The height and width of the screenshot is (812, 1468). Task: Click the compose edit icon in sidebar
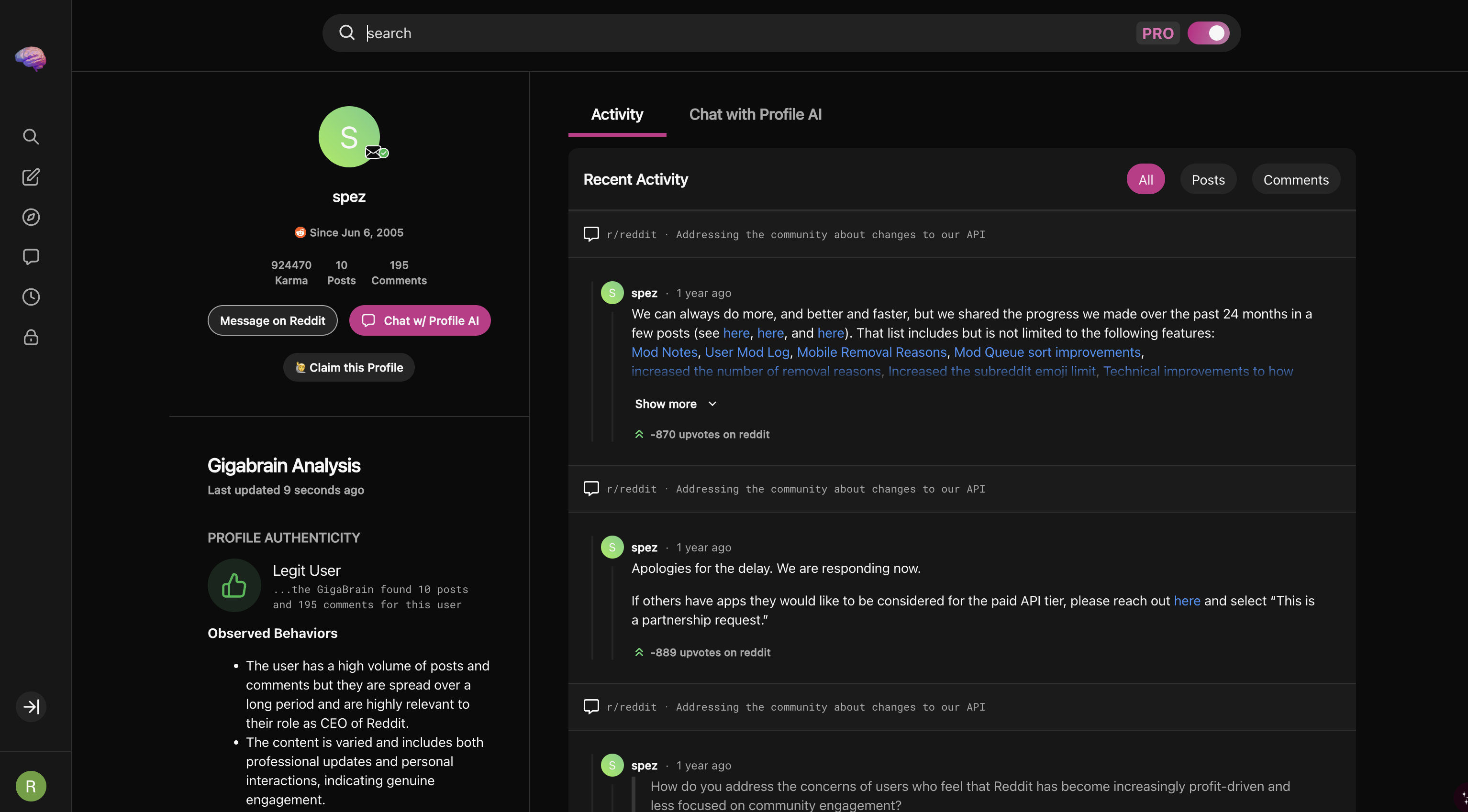click(31, 177)
